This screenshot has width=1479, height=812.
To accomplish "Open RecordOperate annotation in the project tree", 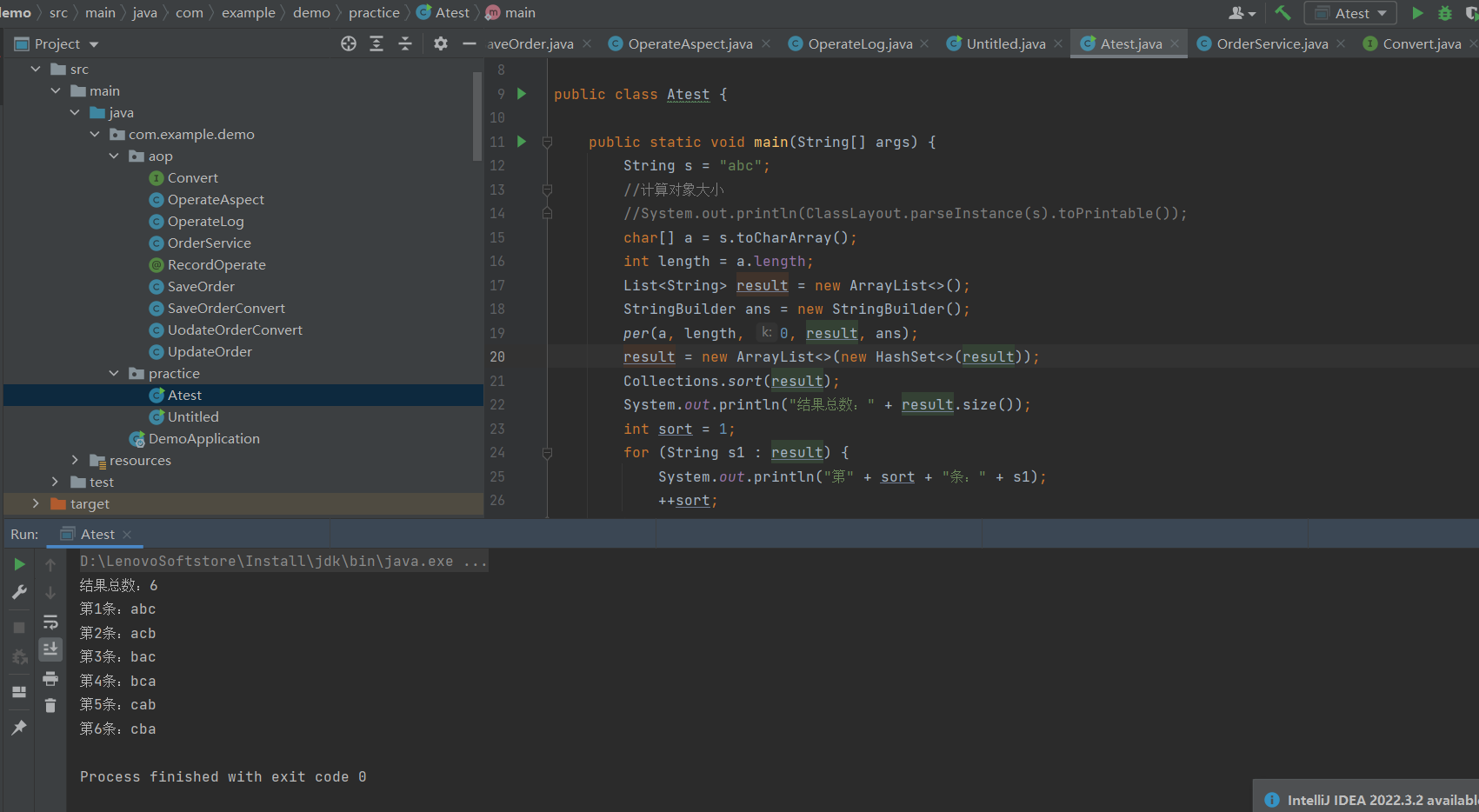I will [217, 264].
